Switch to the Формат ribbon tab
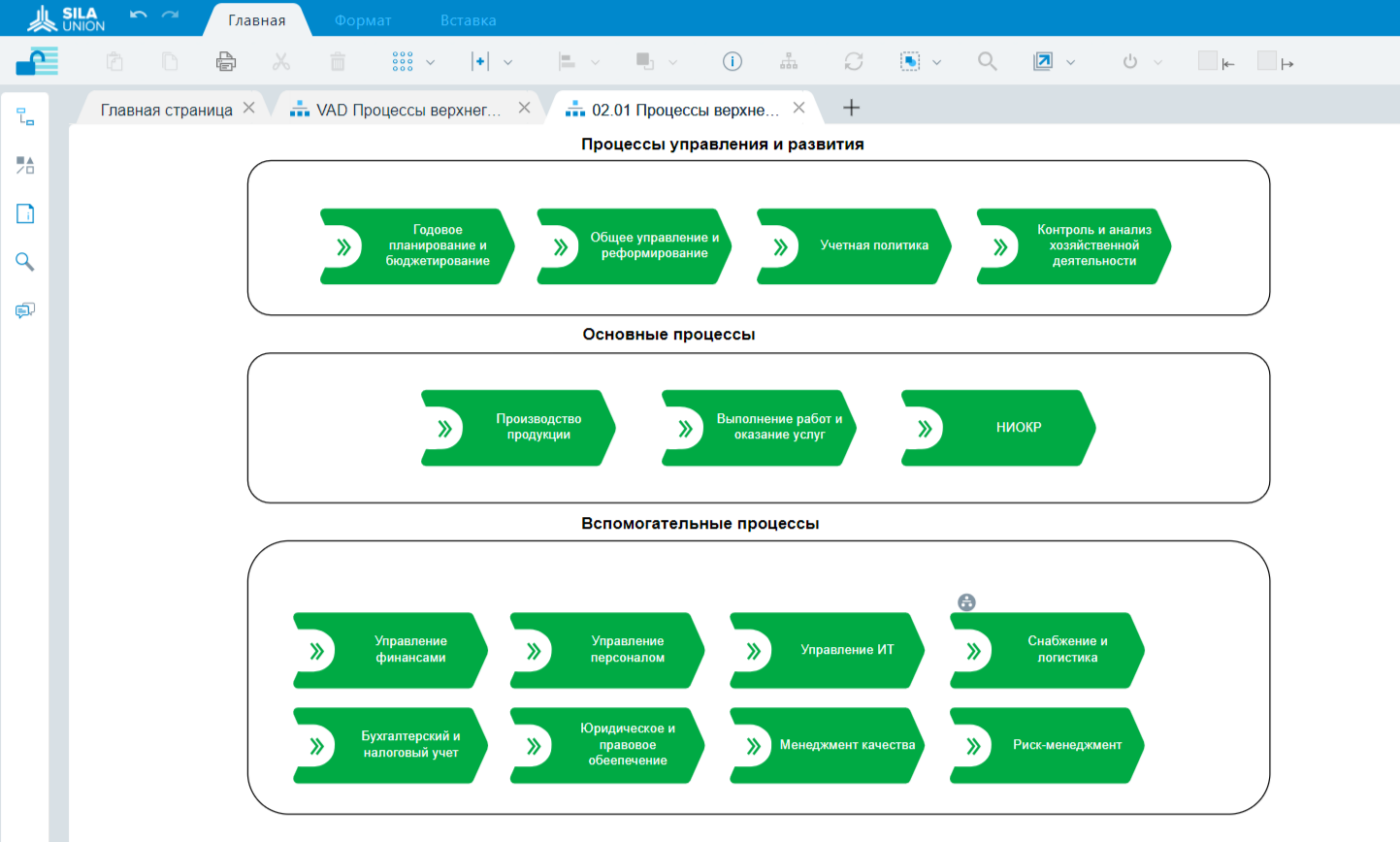Screen dimensions: 1400x842 point(363,20)
